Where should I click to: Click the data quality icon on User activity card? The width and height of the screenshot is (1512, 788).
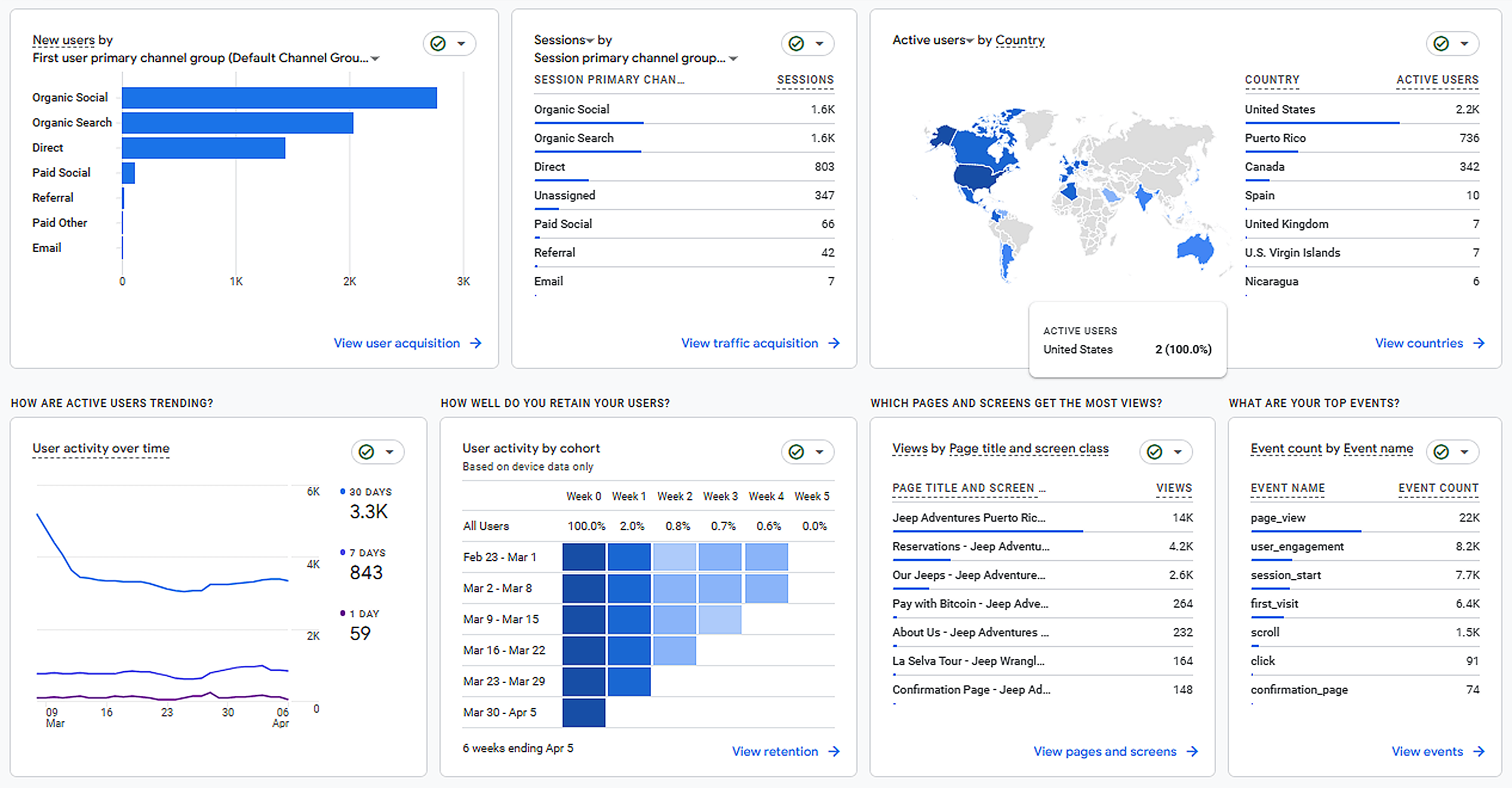coord(367,452)
